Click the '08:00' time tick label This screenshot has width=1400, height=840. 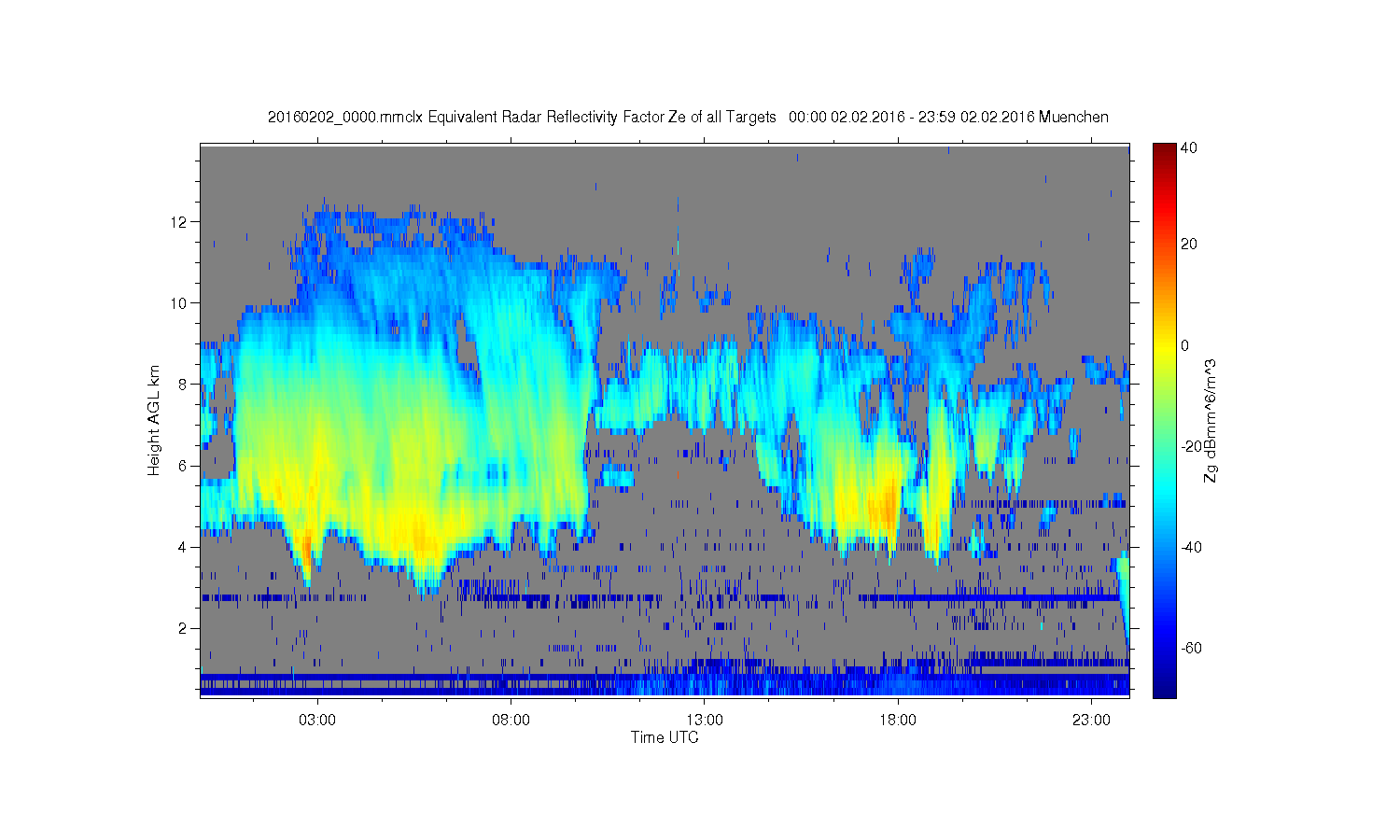point(511,721)
